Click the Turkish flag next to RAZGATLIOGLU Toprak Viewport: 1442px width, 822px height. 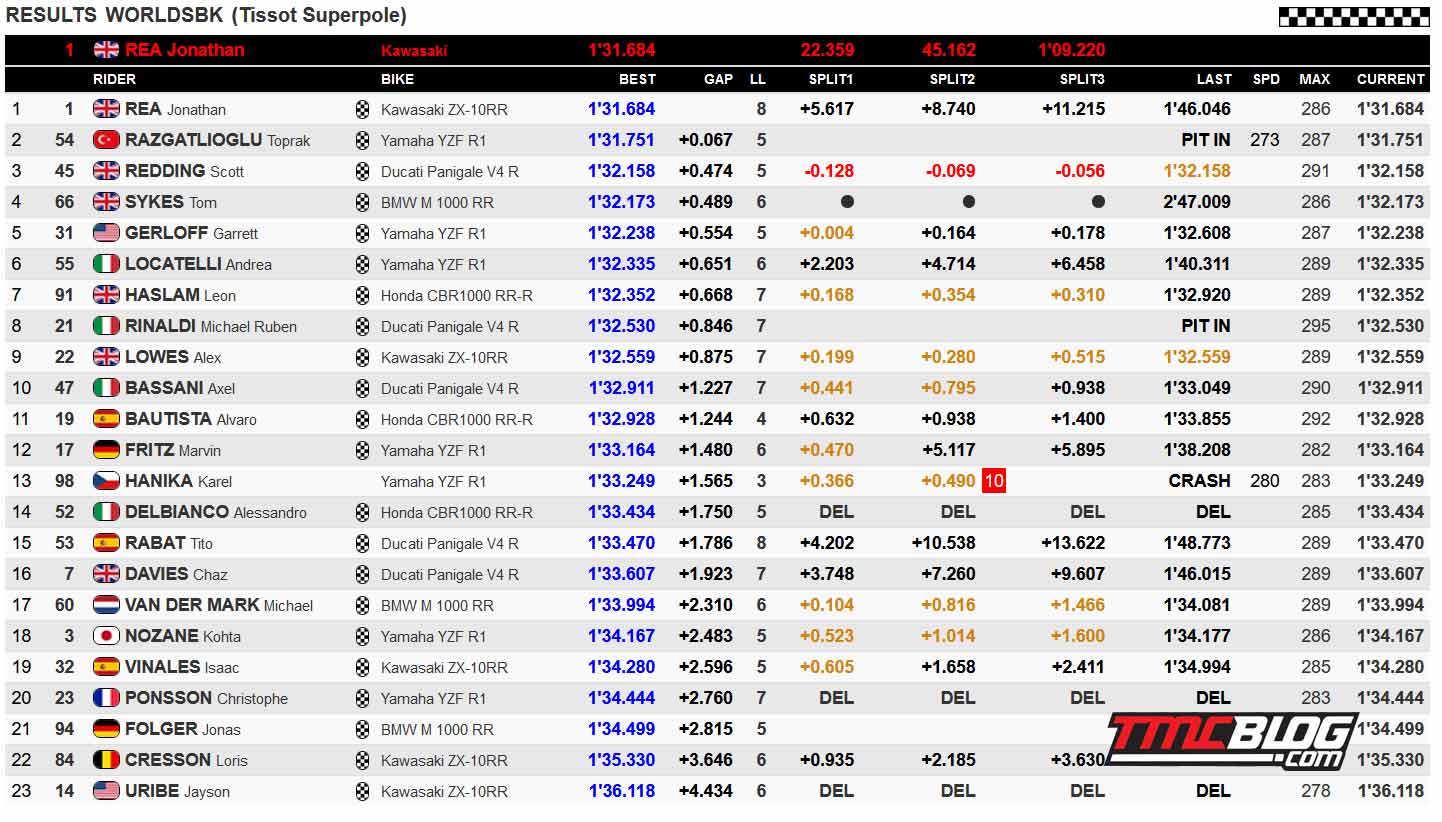point(106,140)
